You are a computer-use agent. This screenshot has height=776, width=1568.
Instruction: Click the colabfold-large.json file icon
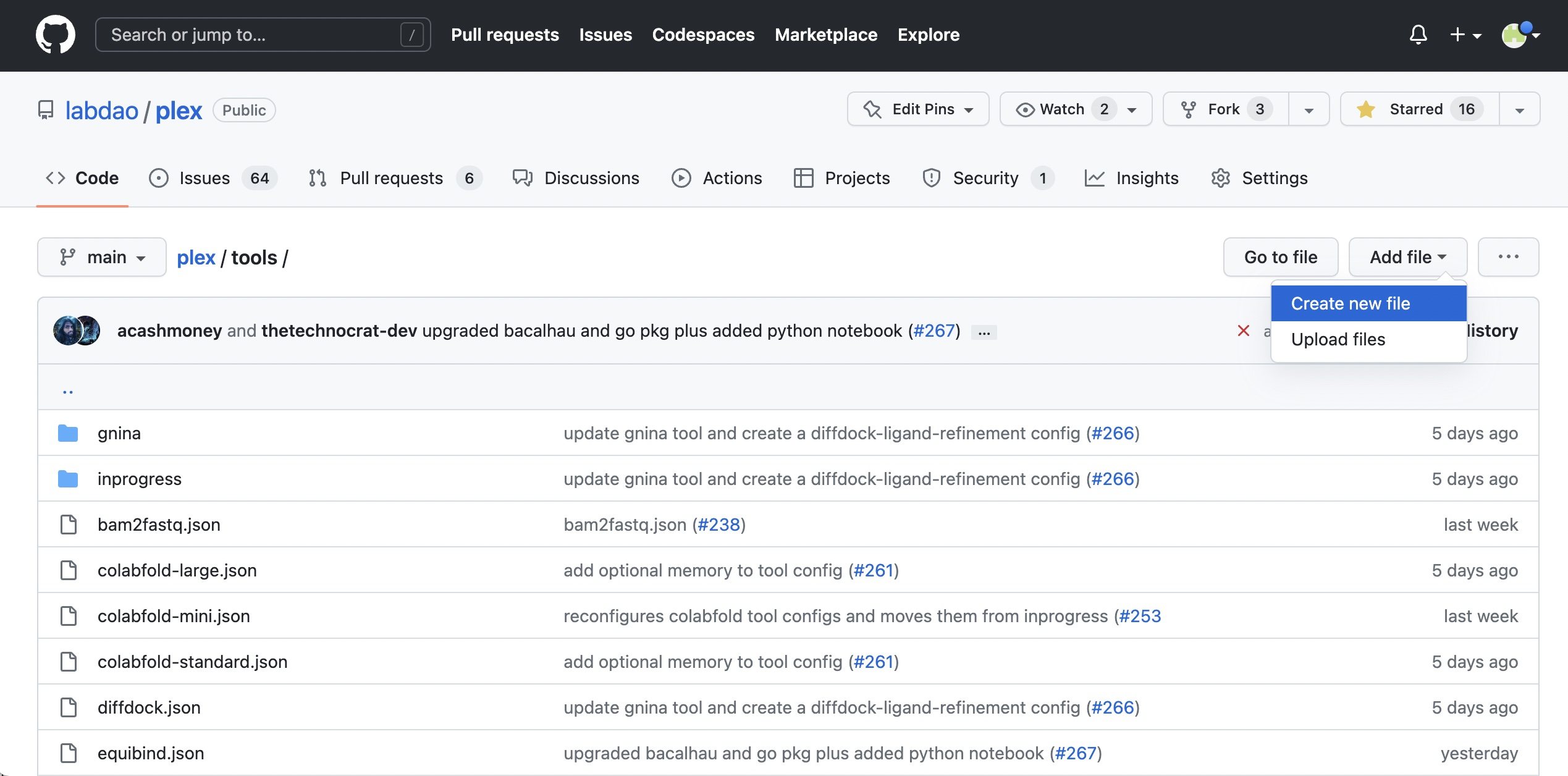pyautogui.click(x=69, y=570)
